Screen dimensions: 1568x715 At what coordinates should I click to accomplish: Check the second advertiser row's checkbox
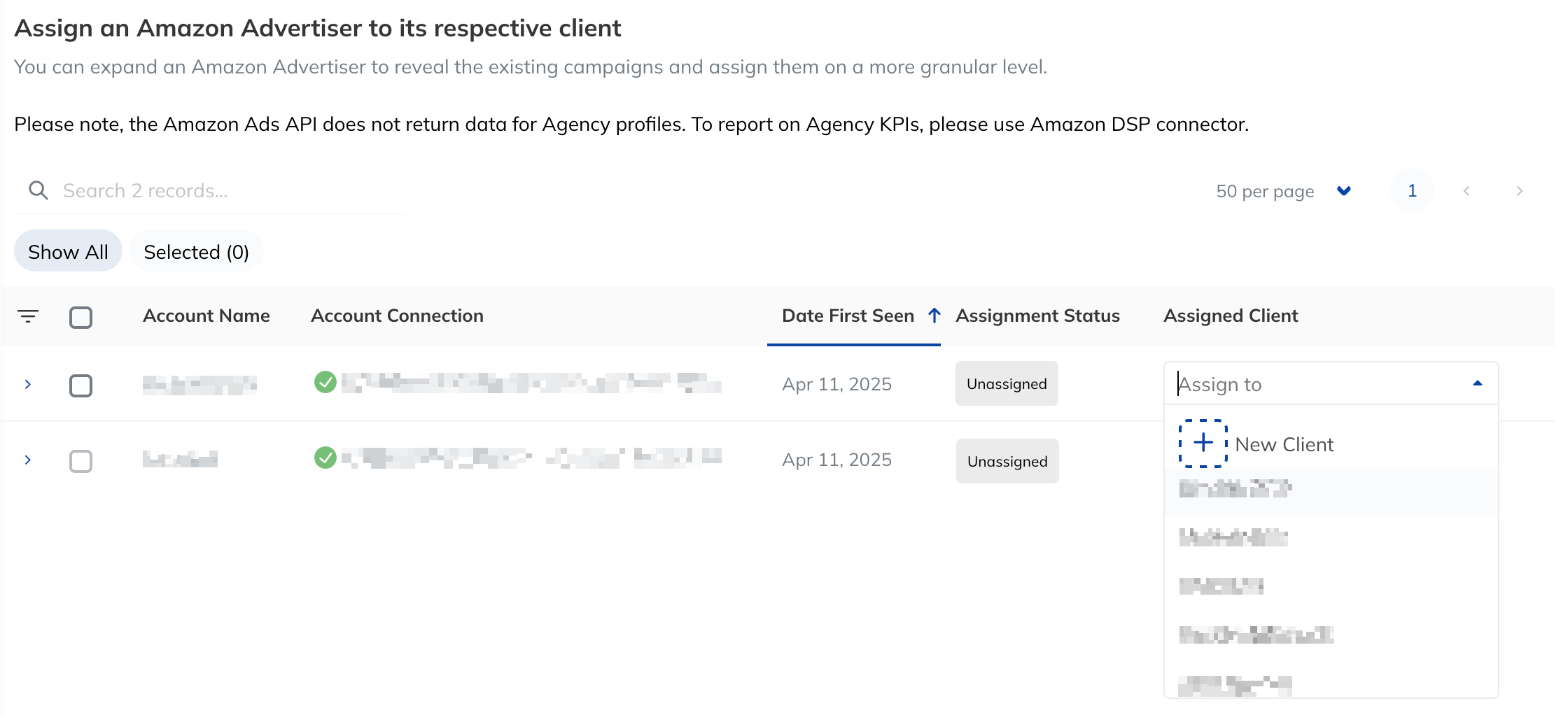(81, 460)
